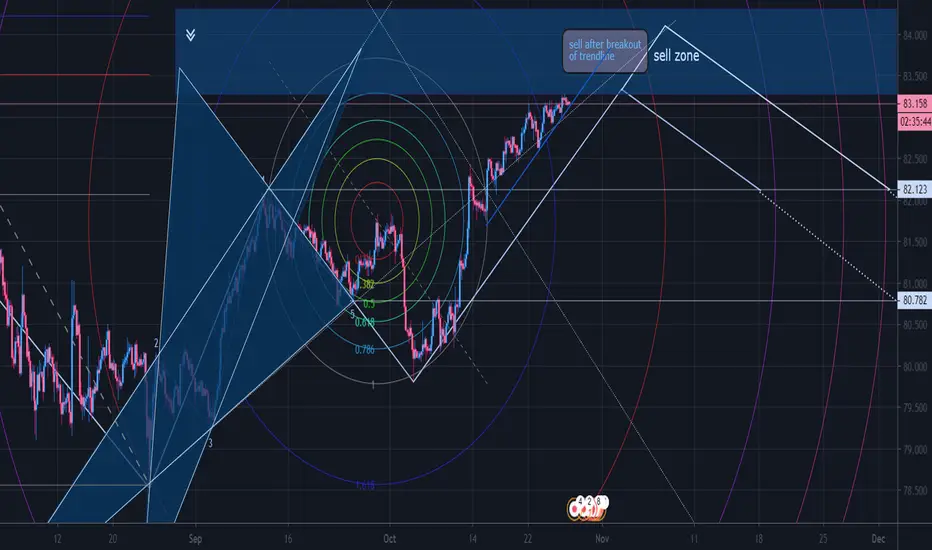The width and height of the screenshot is (932, 550).
Task: Click the date 12 on time axis
Action: click(57, 539)
